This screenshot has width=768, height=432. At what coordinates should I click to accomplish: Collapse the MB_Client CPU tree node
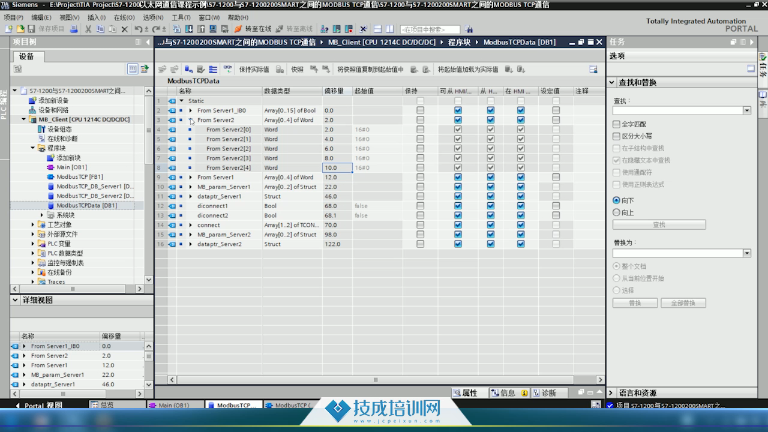[x=24, y=120]
